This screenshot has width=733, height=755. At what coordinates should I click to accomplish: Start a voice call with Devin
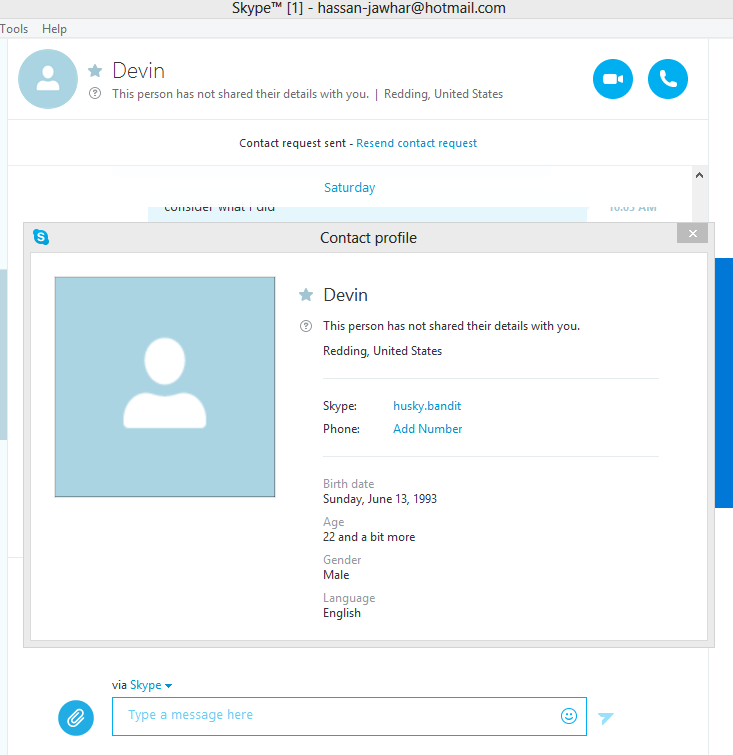(668, 79)
